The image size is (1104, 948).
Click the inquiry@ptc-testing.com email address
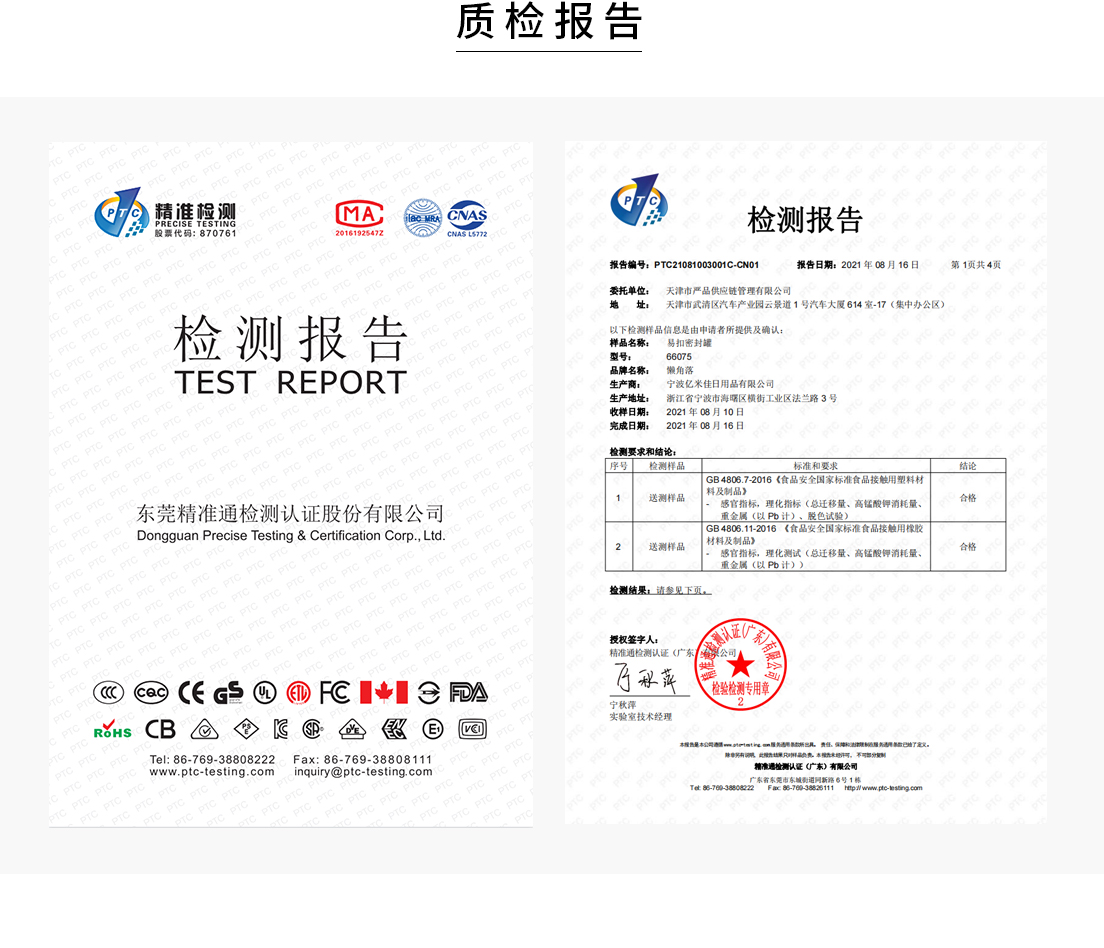tap(363, 772)
